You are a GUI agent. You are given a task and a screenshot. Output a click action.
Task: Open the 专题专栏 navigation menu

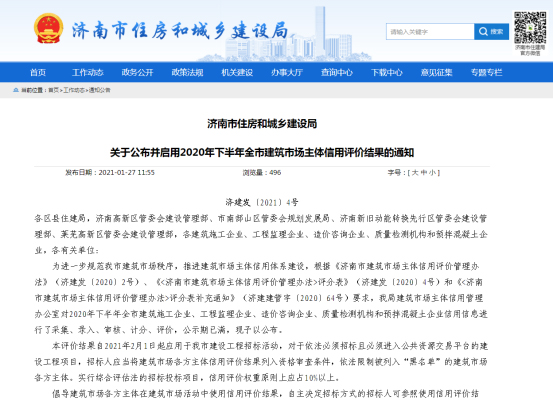pos(486,72)
